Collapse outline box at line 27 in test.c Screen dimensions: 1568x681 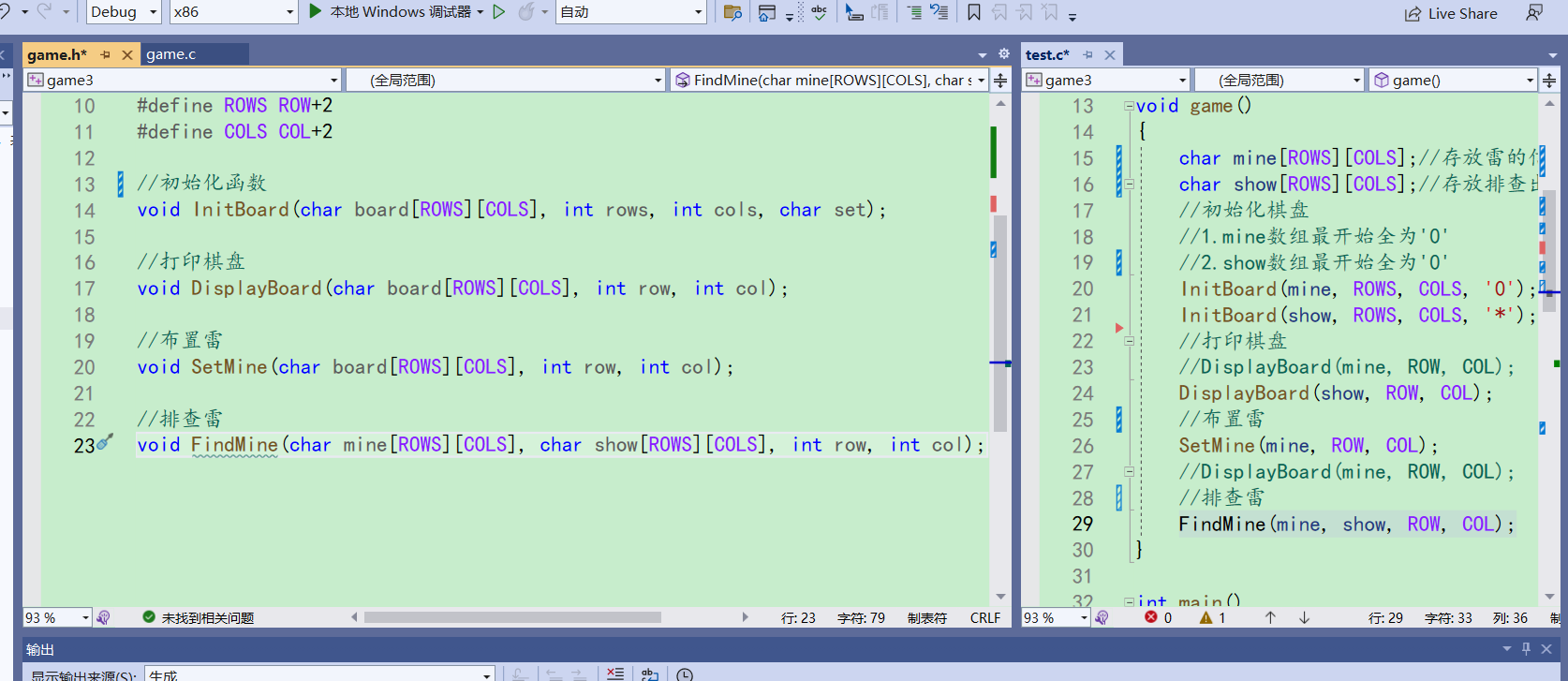click(1130, 472)
